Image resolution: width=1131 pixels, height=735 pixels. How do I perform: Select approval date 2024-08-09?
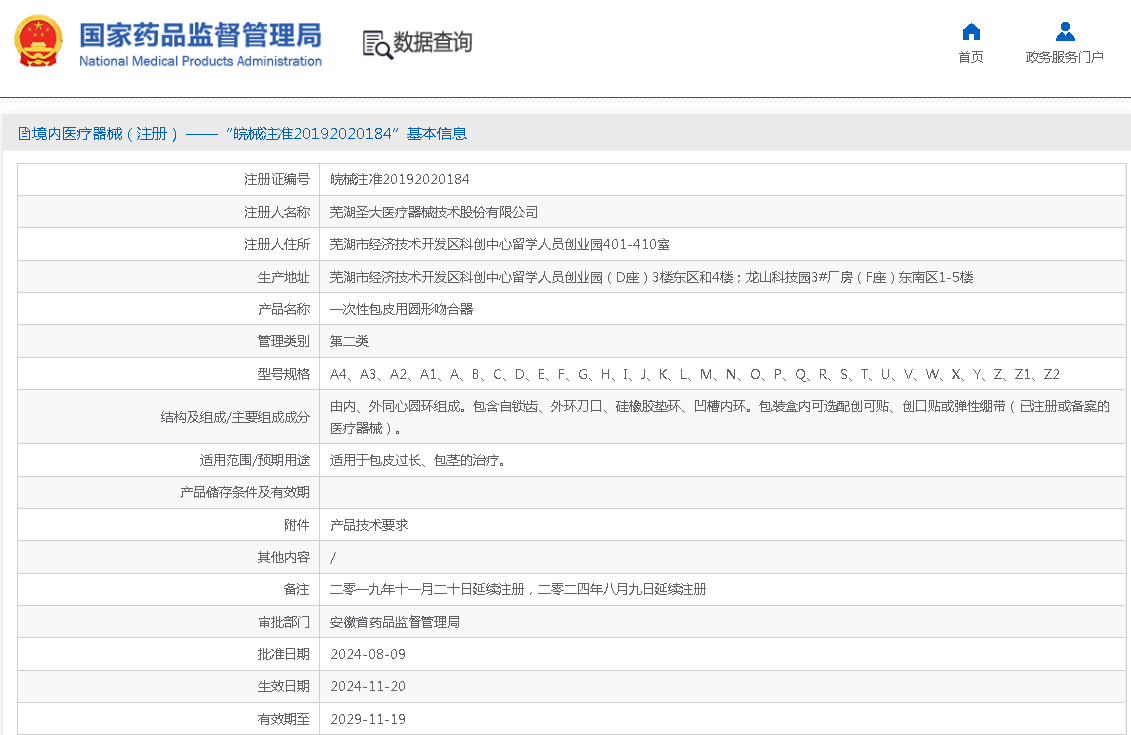(x=368, y=654)
